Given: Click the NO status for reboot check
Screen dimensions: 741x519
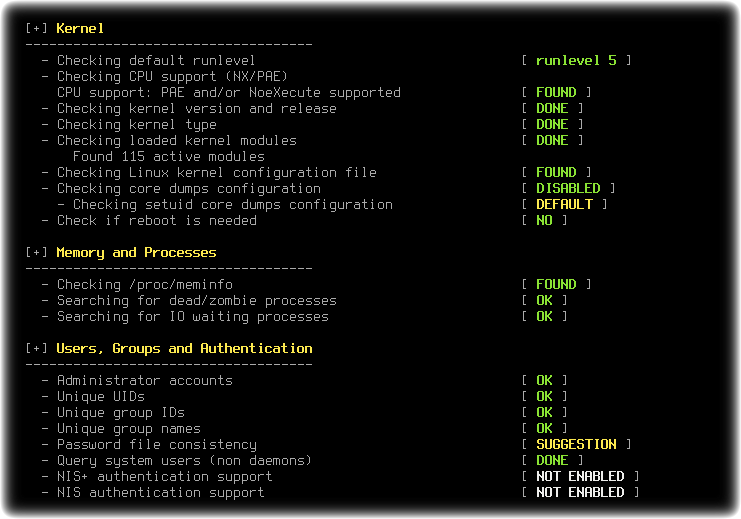Looking at the screenshot, I should [x=544, y=221].
